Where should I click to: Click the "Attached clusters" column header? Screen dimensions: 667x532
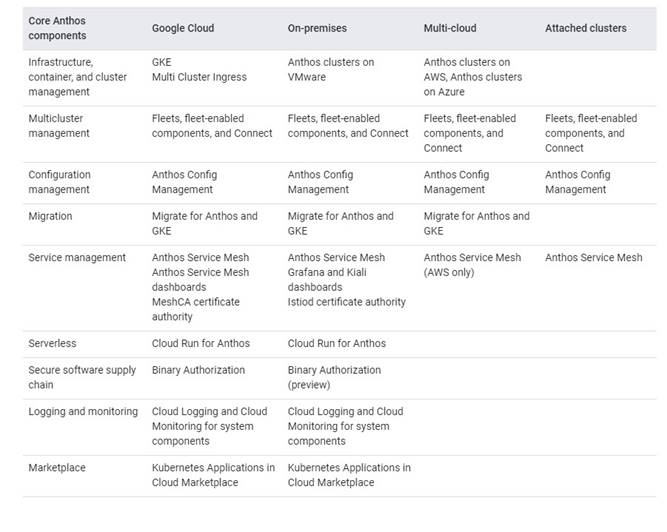click(x=586, y=28)
